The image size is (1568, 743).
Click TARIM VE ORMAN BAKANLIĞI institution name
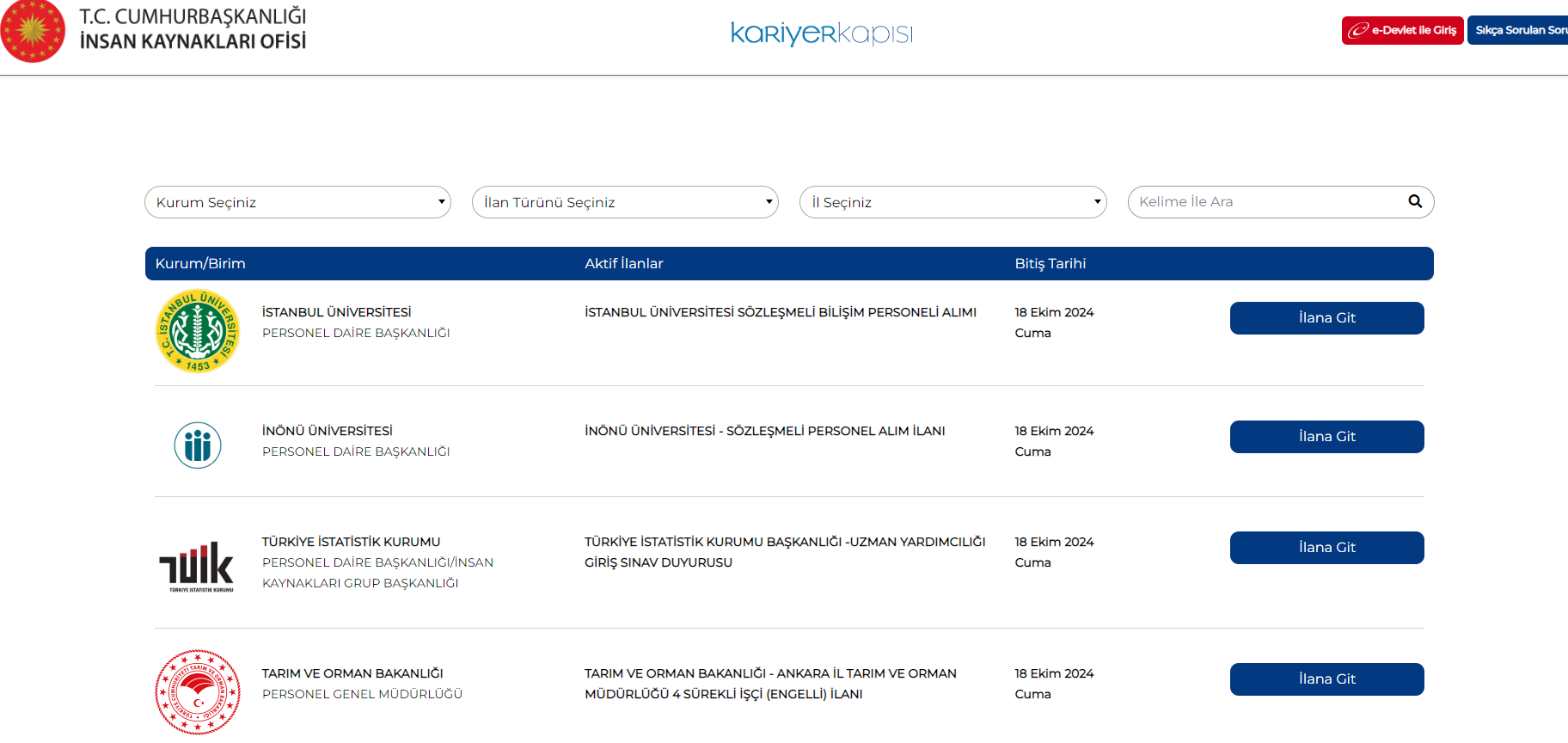(352, 673)
